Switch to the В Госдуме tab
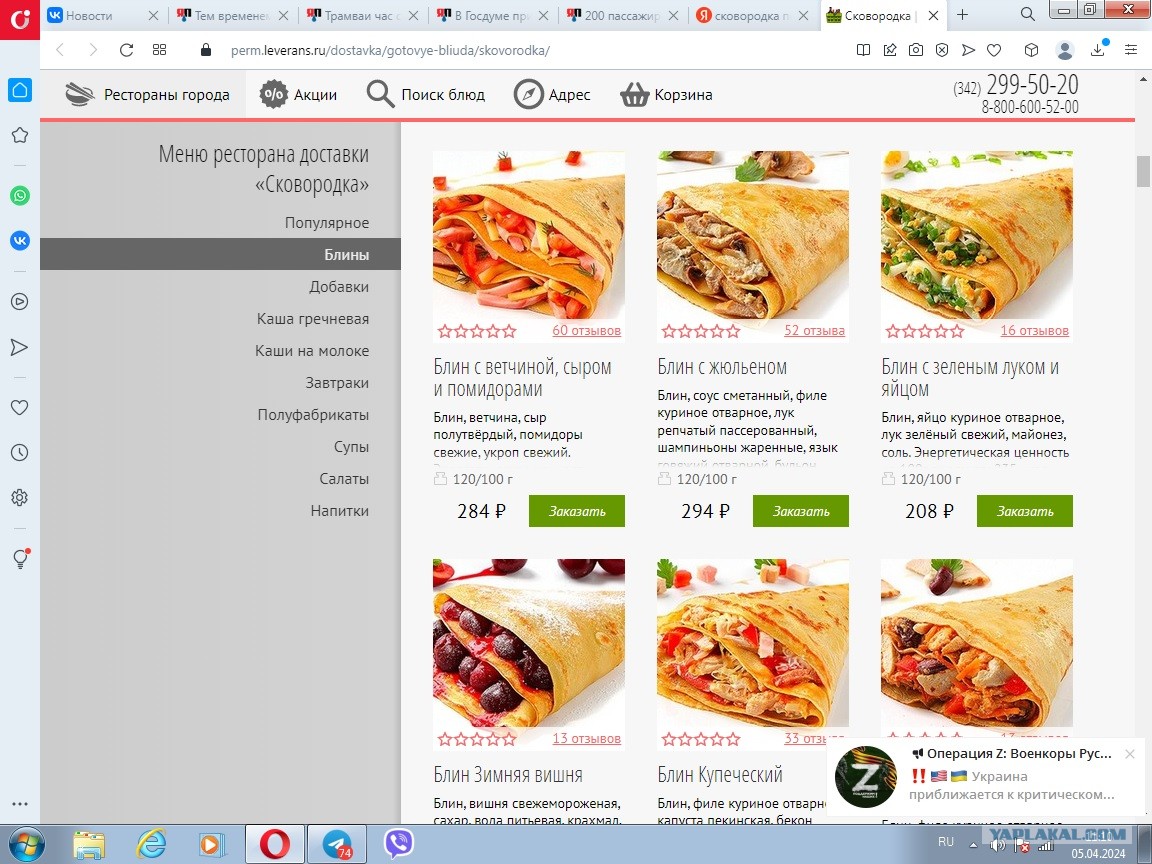Image resolution: width=1152 pixels, height=864 pixels. [x=491, y=15]
